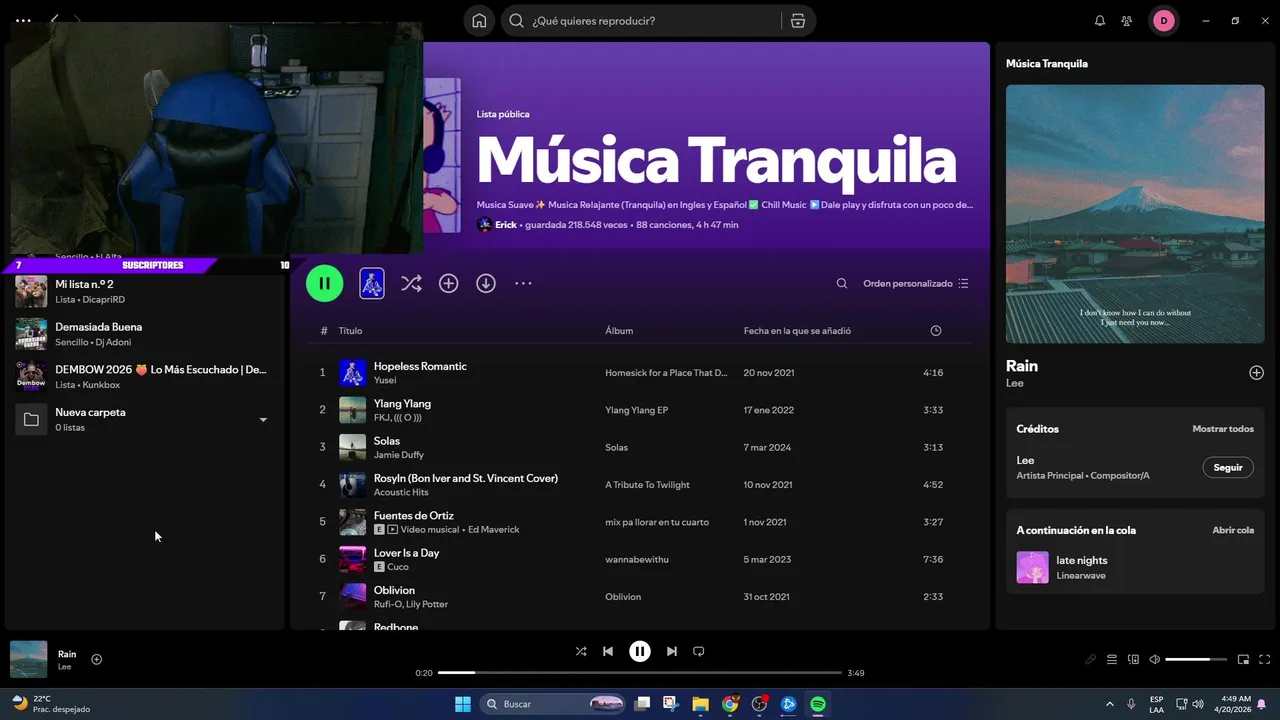
Task: Open the album link wannabewithu
Action: click(636, 560)
